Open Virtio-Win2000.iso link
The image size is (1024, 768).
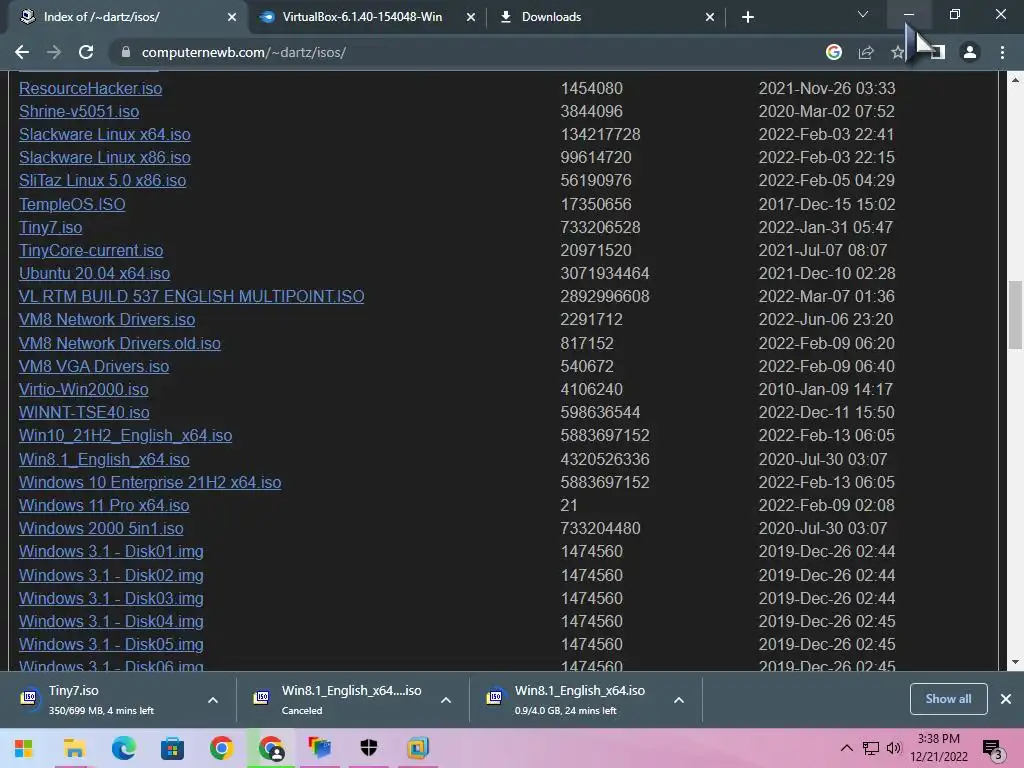84,389
